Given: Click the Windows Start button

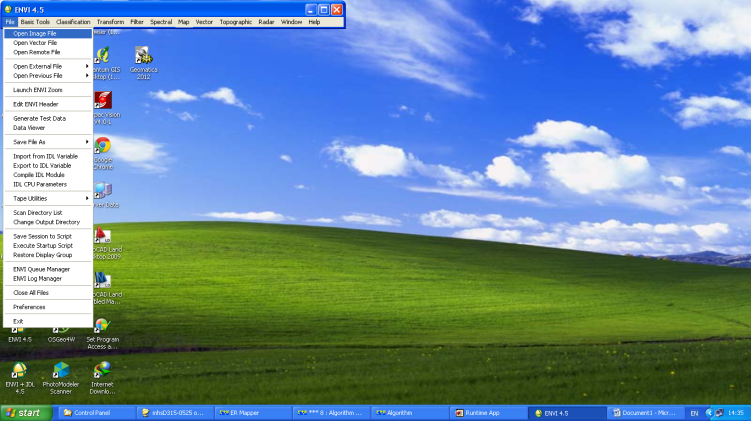Looking at the screenshot, I should (26, 413).
